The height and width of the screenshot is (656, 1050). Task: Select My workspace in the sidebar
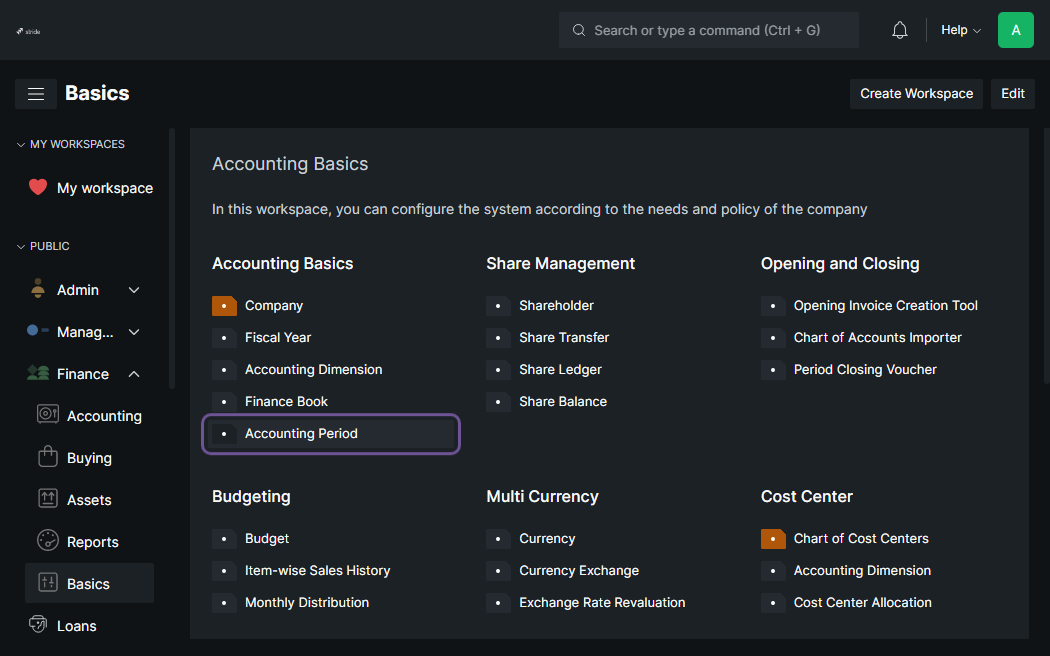pyautogui.click(x=104, y=188)
